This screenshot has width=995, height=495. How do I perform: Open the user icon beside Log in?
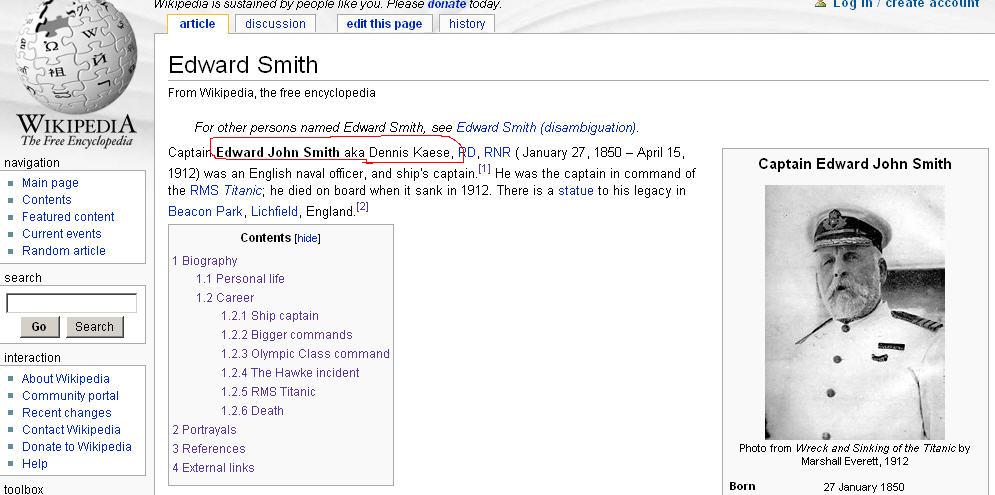click(x=820, y=3)
